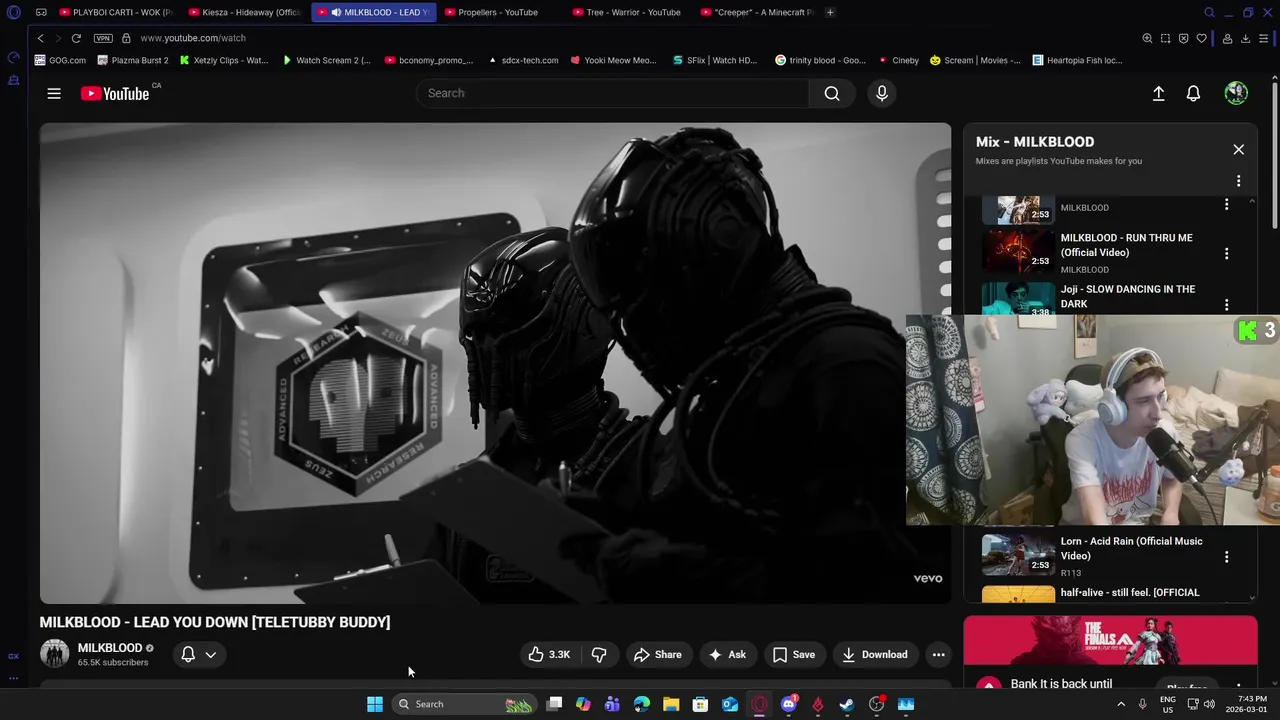
Task: Click THE FINALS advertisement banner
Action: (x=1110, y=640)
